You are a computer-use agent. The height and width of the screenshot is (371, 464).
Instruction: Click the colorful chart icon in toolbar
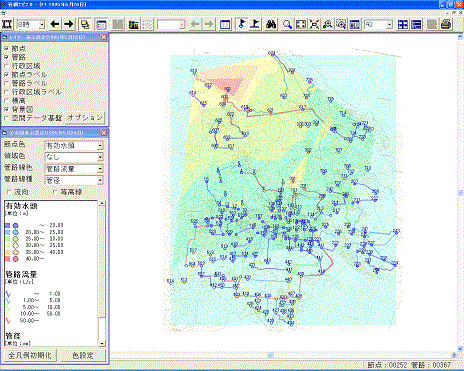134,24
